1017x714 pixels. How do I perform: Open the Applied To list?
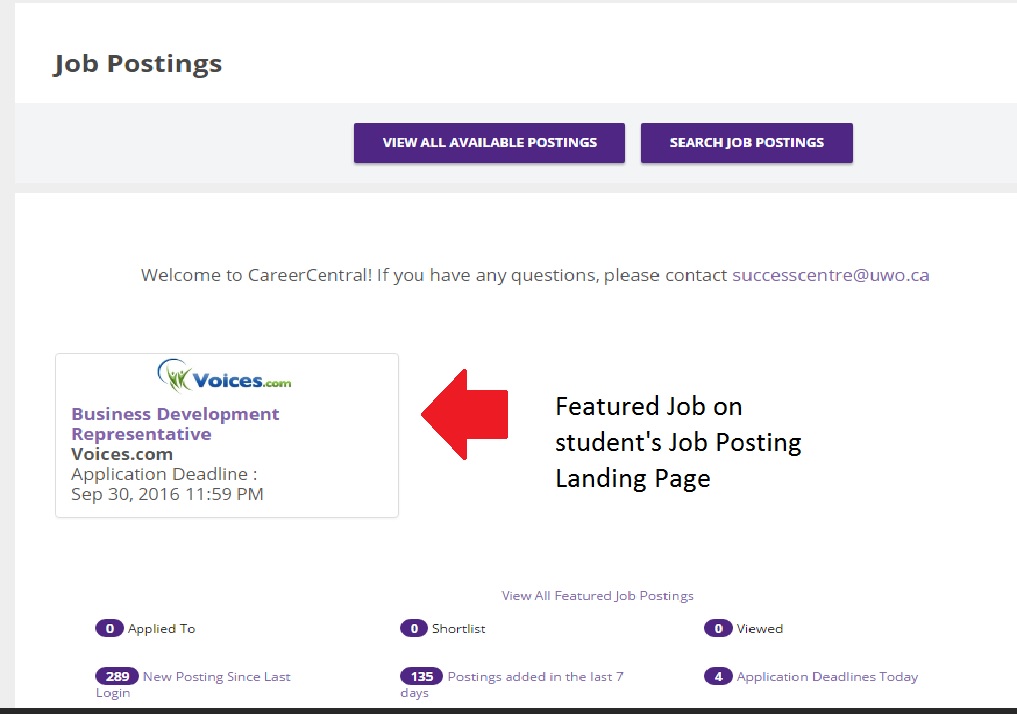pyautogui.click(x=162, y=628)
